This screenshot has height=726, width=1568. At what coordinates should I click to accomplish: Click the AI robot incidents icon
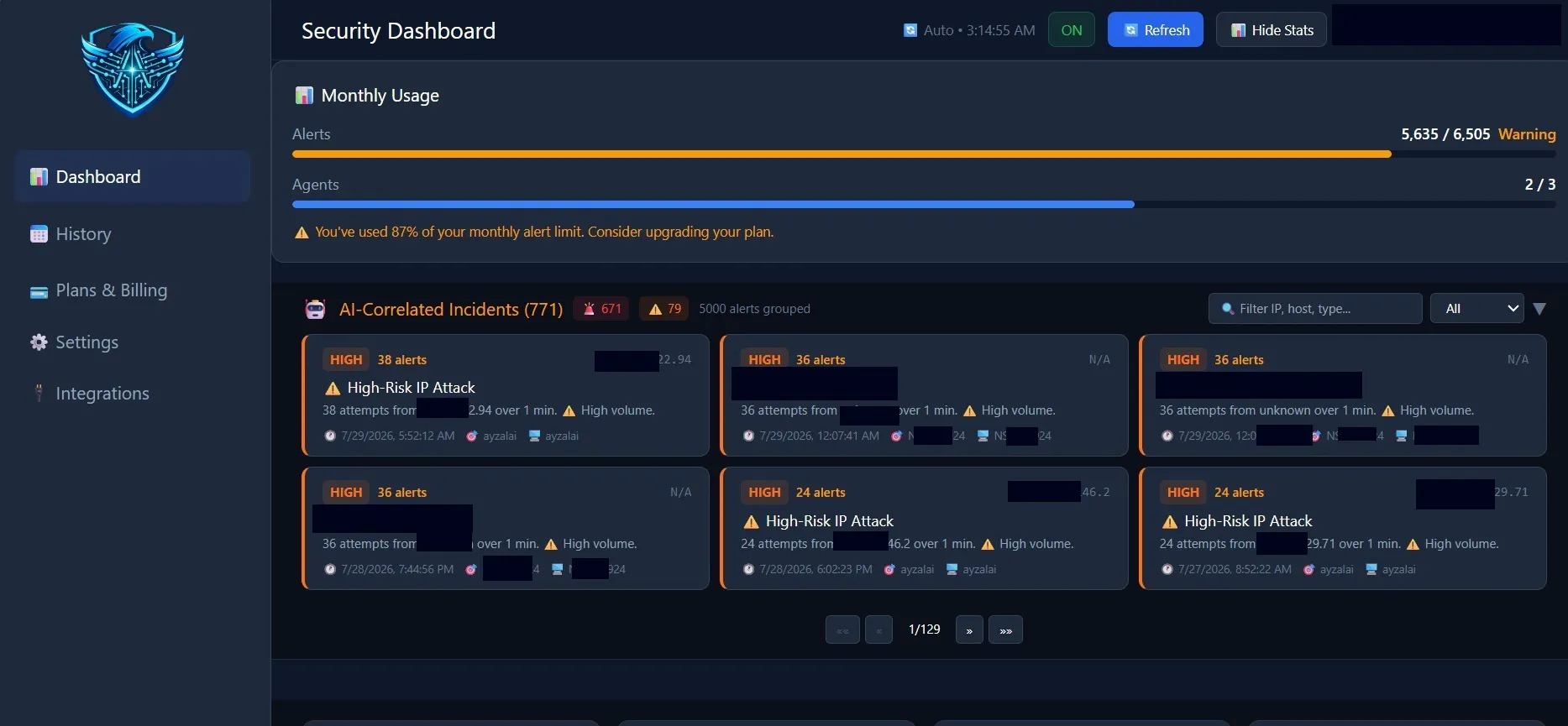(x=315, y=310)
